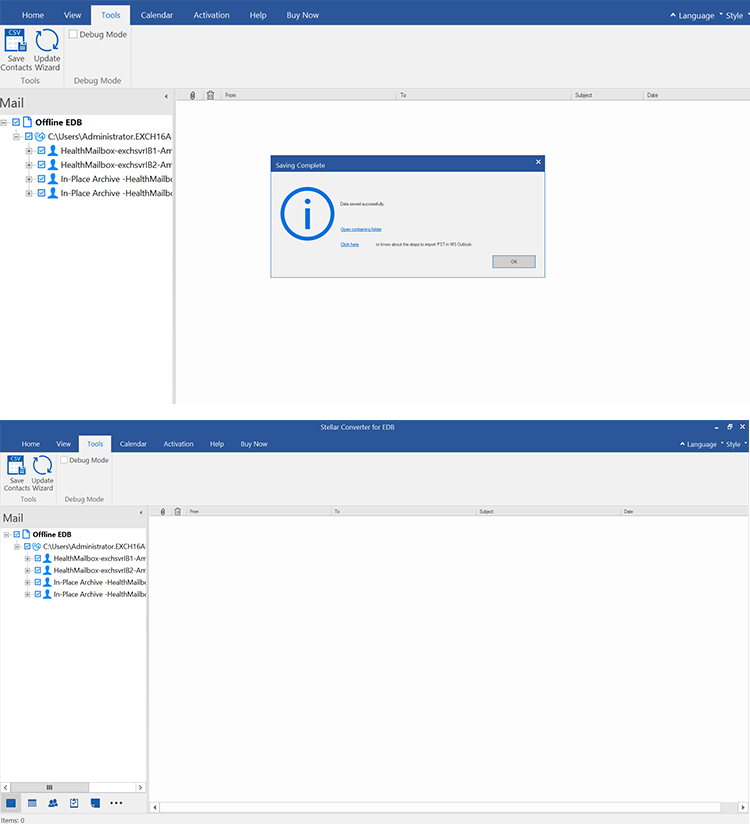The height and width of the screenshot is (824, 750).
Task: Click database icon beside C:\Users path, lower window
Action: (37, 547)
